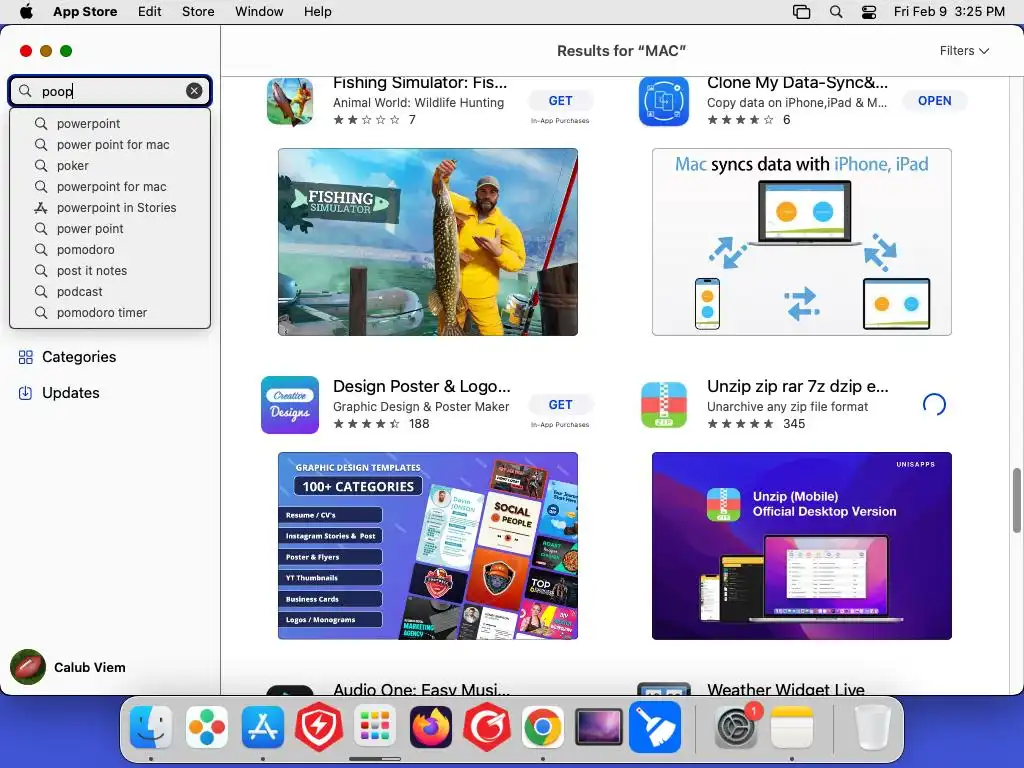Choose the 'poker' suggestion
The image size is (1024, 768).
(110, 165)
